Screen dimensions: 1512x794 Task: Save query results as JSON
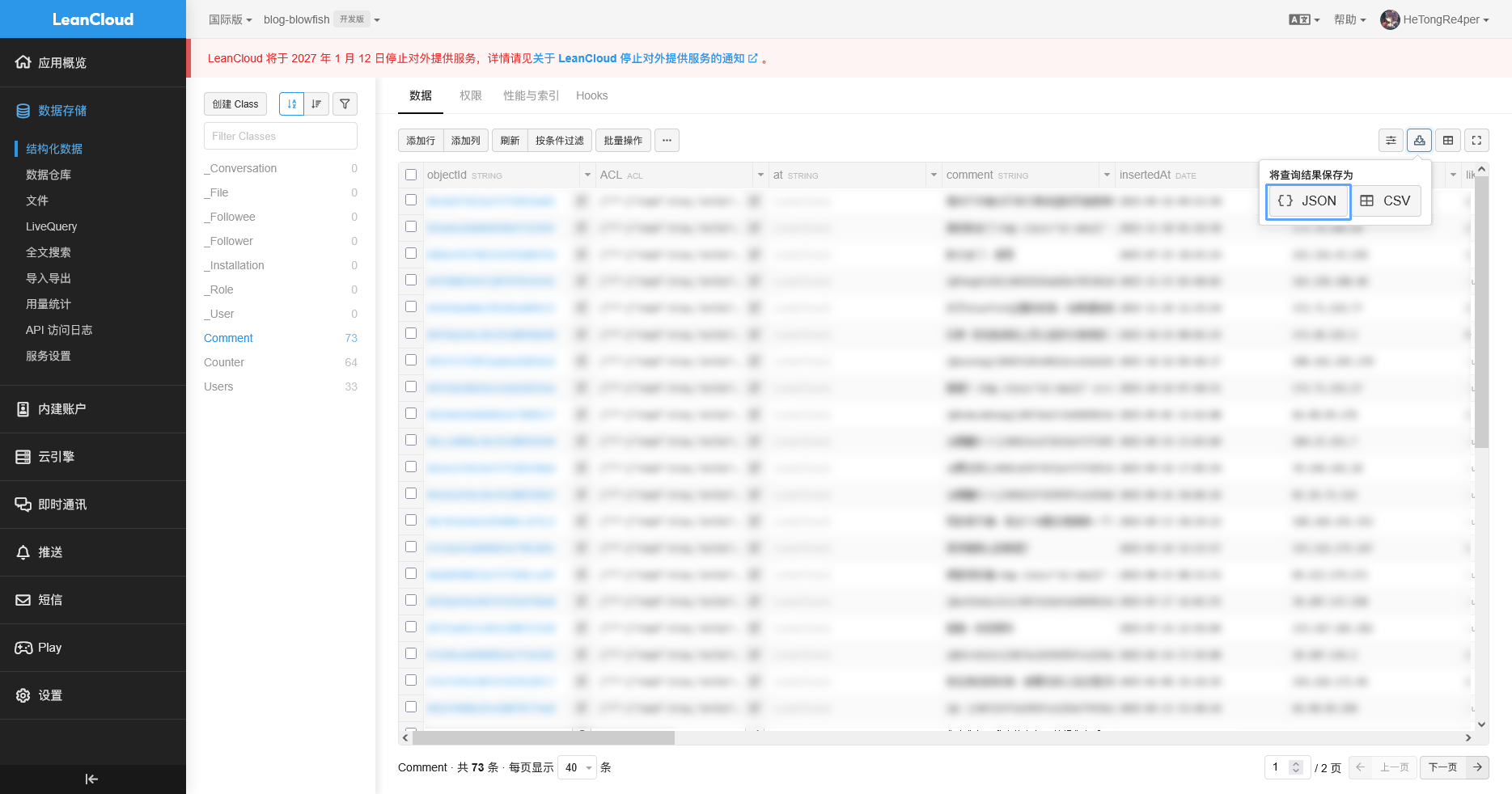click(x=1308, y=201)
